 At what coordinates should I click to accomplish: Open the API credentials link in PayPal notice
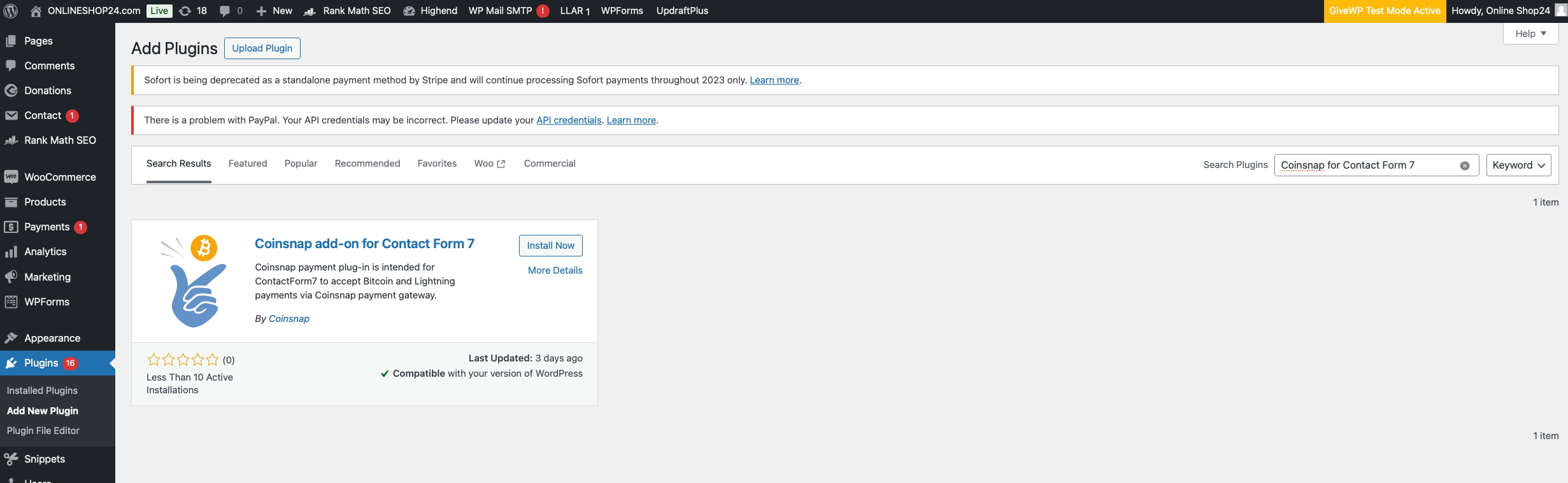pos(569,120)
